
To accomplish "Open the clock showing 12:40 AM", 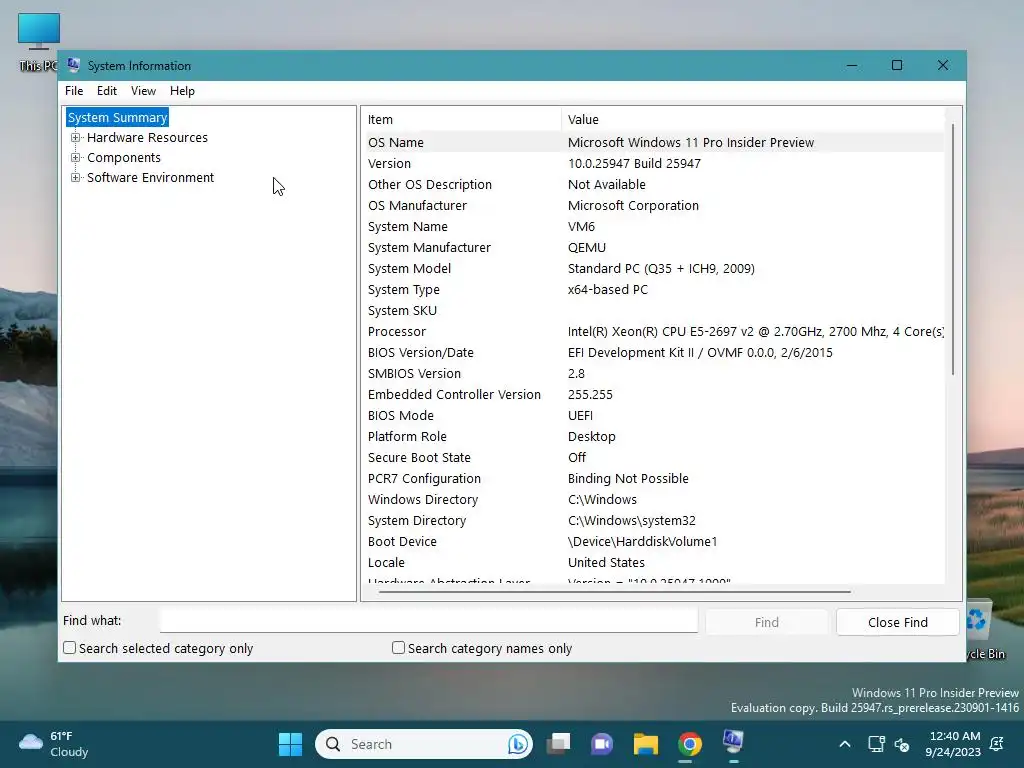I will 953,744.
